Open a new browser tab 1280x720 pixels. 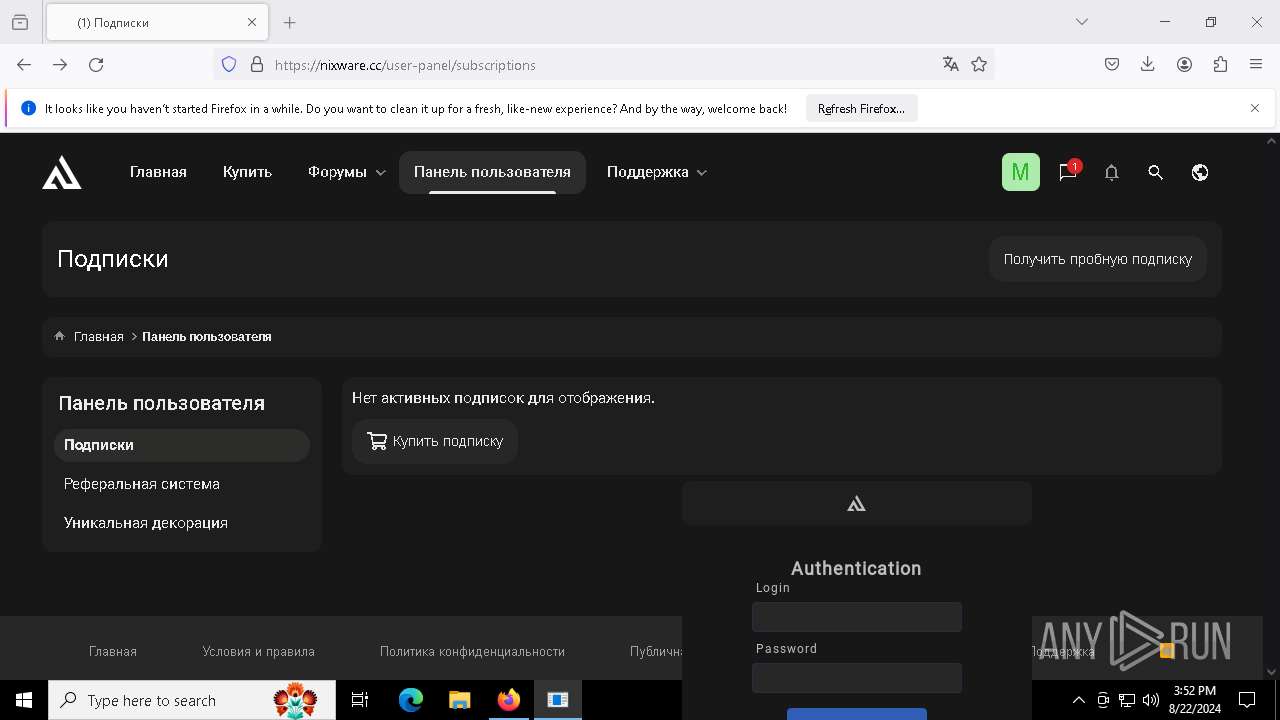click(x=290, y=22)
